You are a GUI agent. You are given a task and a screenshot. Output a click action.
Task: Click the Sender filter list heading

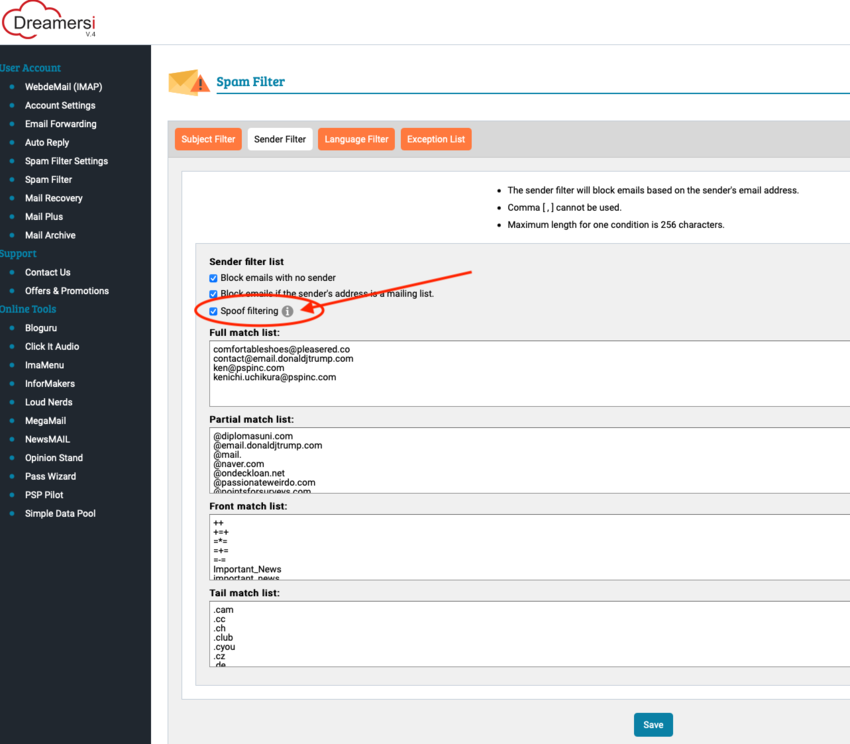click(247, 262)
